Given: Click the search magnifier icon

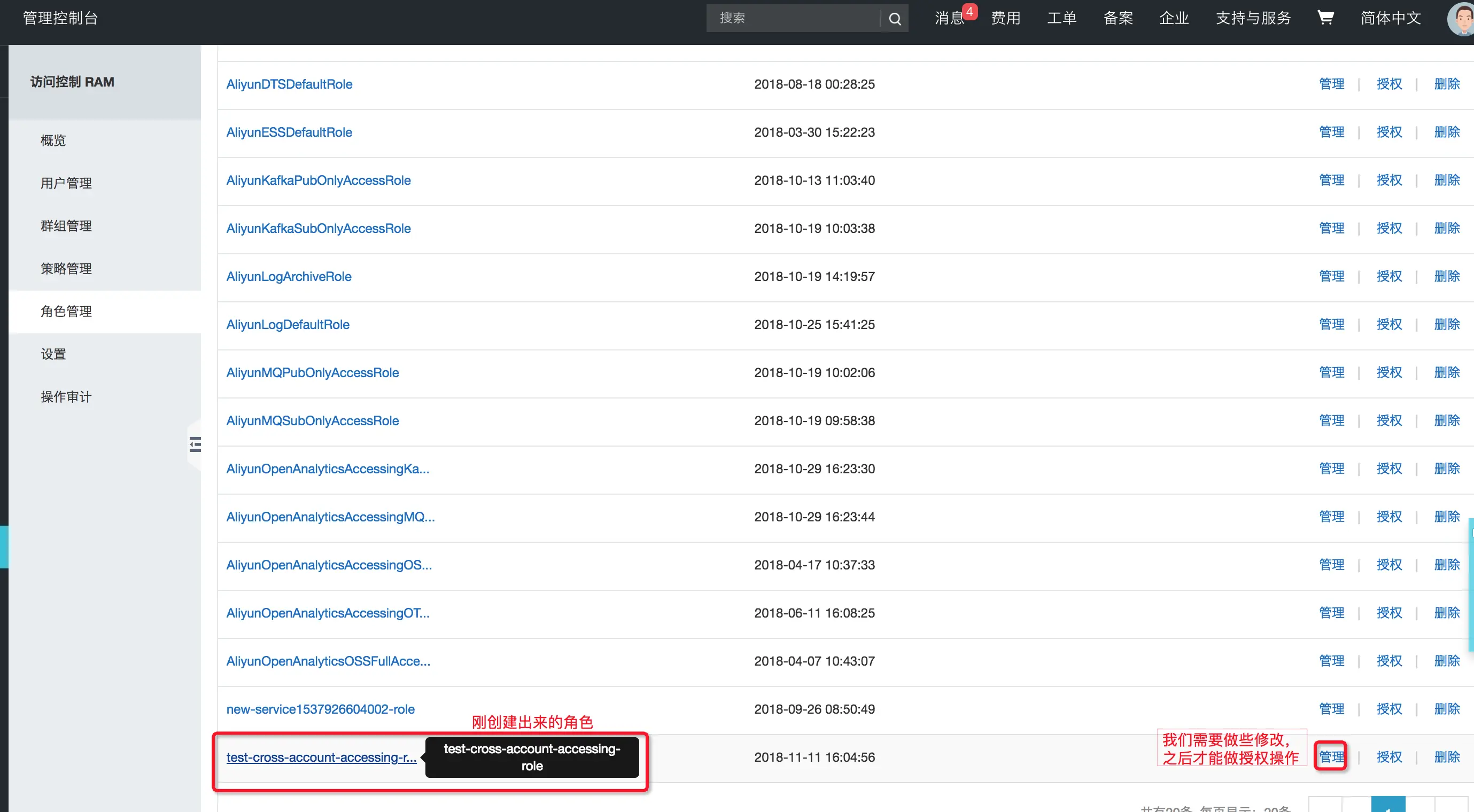Looking at the screenshot, I should (x=894, y=19).
